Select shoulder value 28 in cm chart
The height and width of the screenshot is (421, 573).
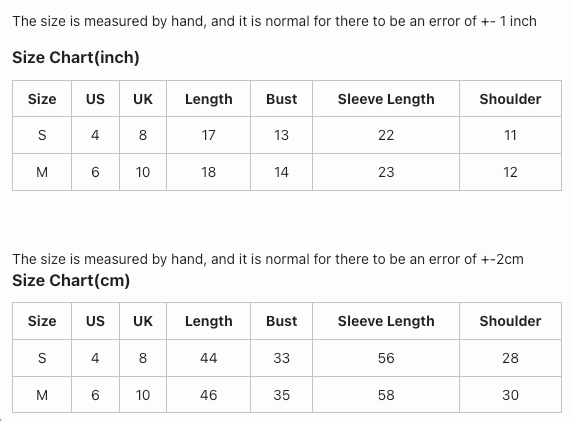(x=510, y=358)
